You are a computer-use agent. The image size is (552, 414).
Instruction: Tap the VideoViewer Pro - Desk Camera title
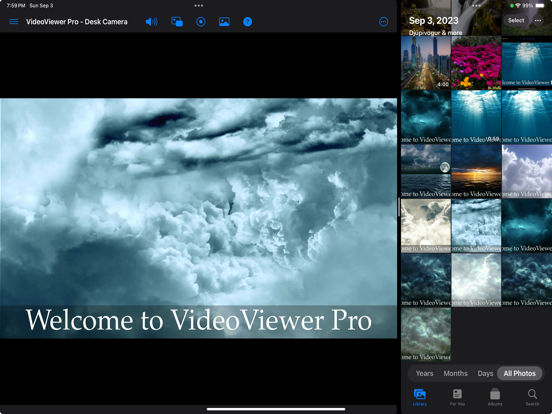pos(77,22)
